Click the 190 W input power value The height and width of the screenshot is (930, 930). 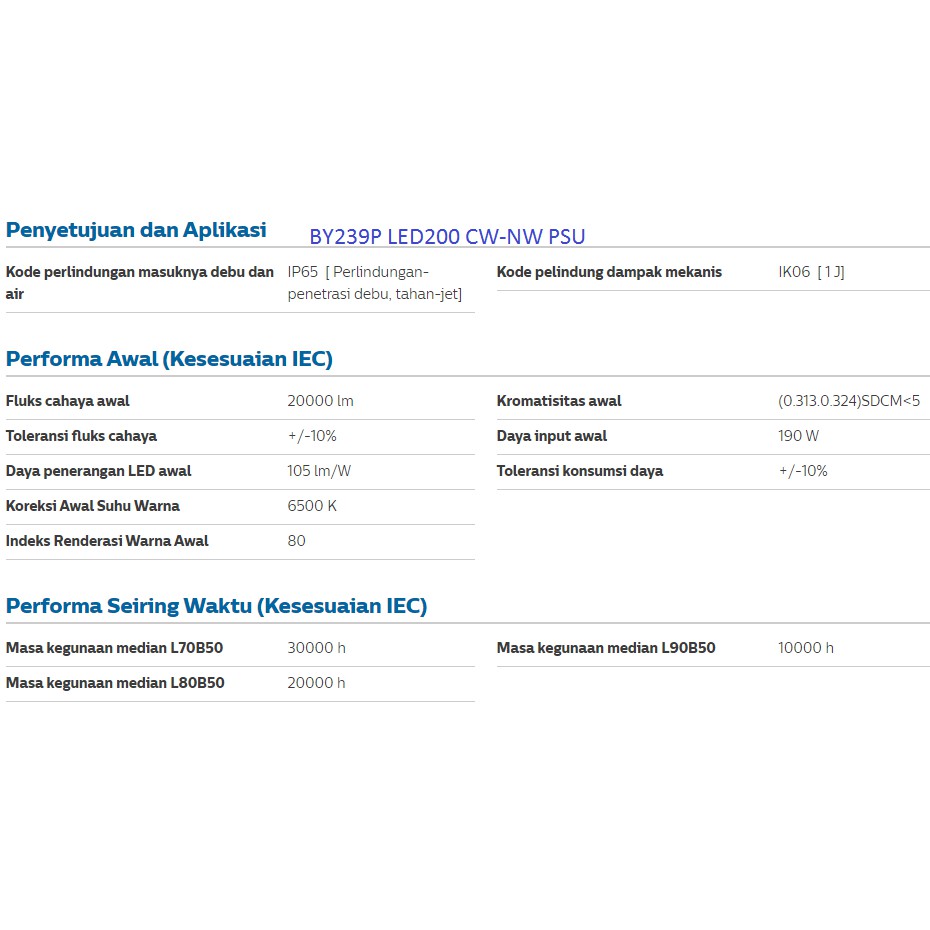click(x=798, y=436)
